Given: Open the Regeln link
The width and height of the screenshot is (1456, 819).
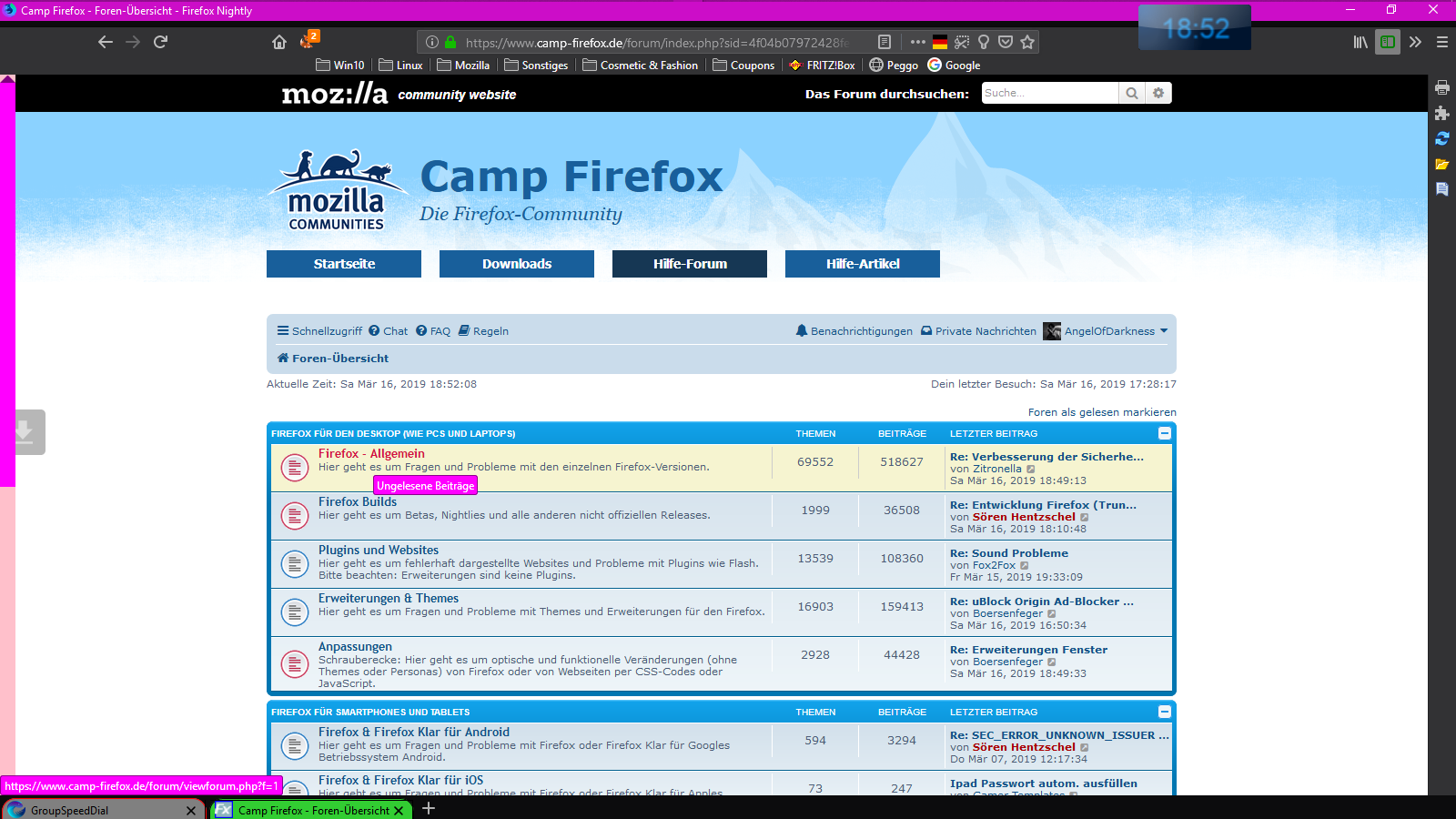Looking at the screenshot, I should 483,331.
